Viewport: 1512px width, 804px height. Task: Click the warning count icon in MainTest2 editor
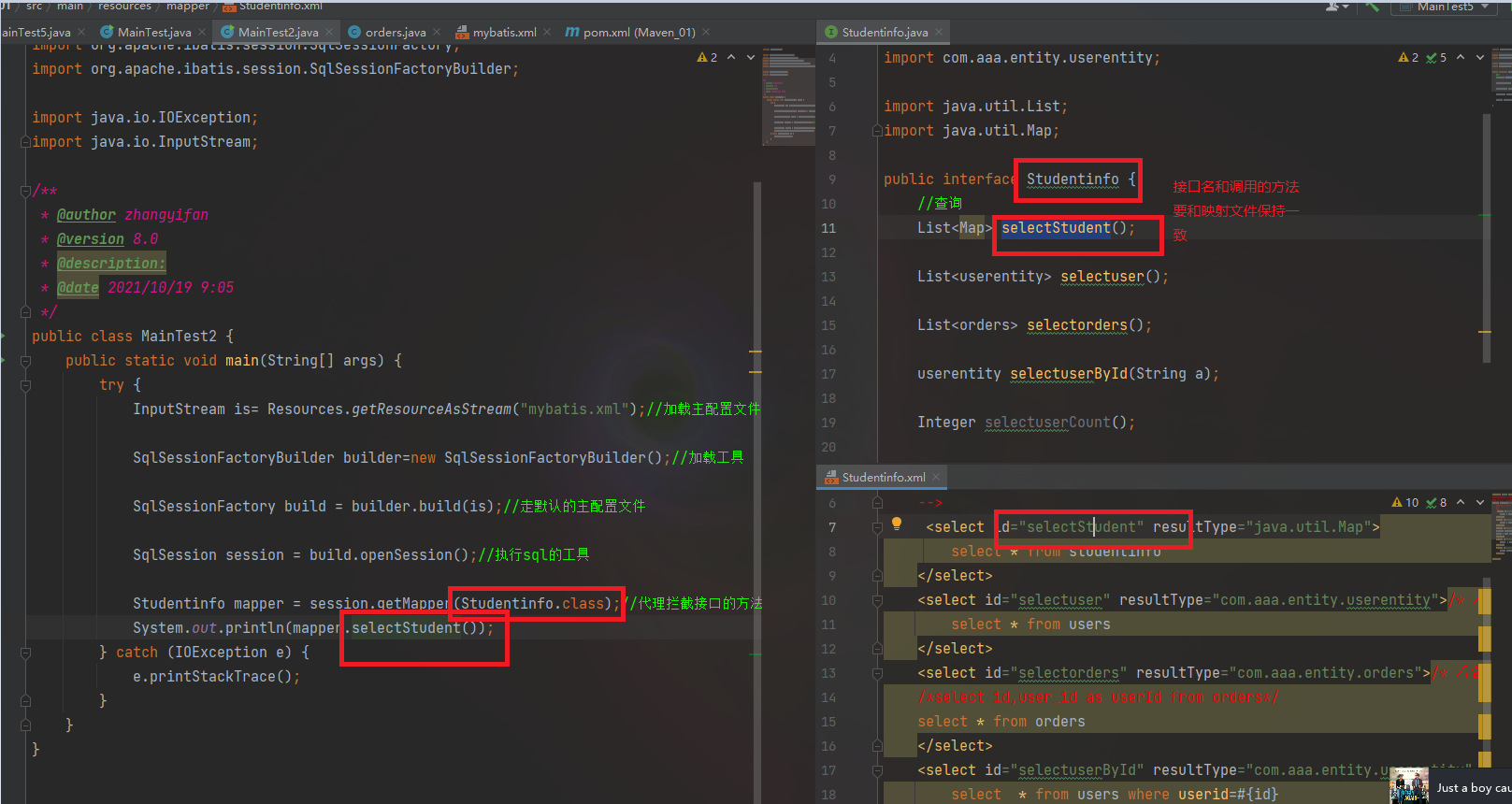tap(707, 58)
